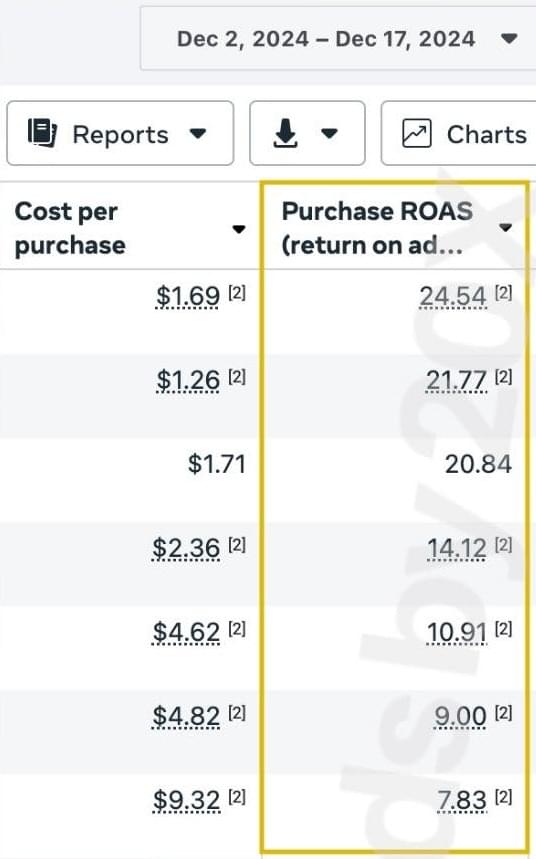Click footnote [2] next to 24.54 ROAS
Screen dimensions: 536x859
[x=504, y=293]
